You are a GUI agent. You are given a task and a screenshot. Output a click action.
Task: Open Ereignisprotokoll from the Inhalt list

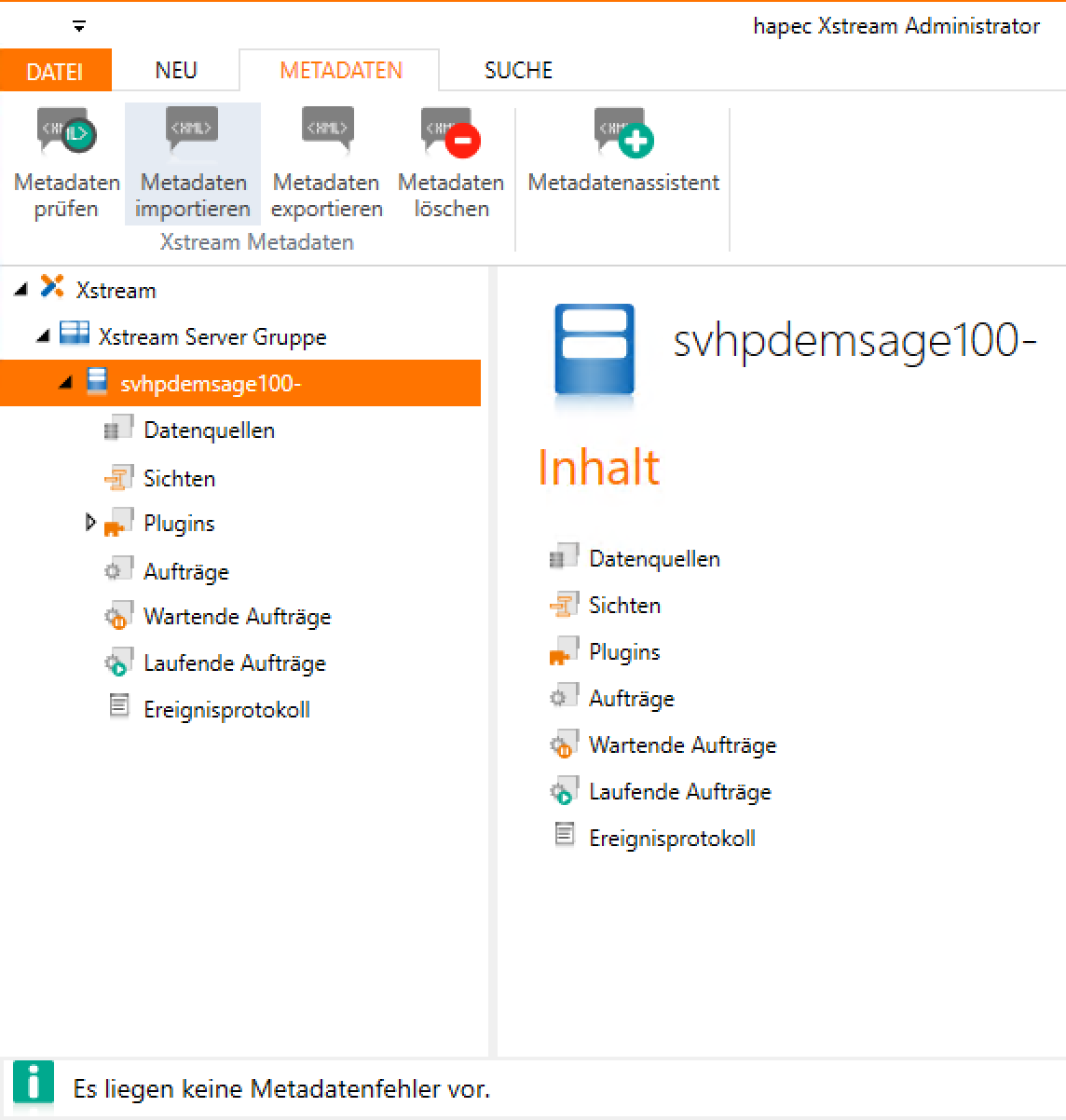(671, 839)
